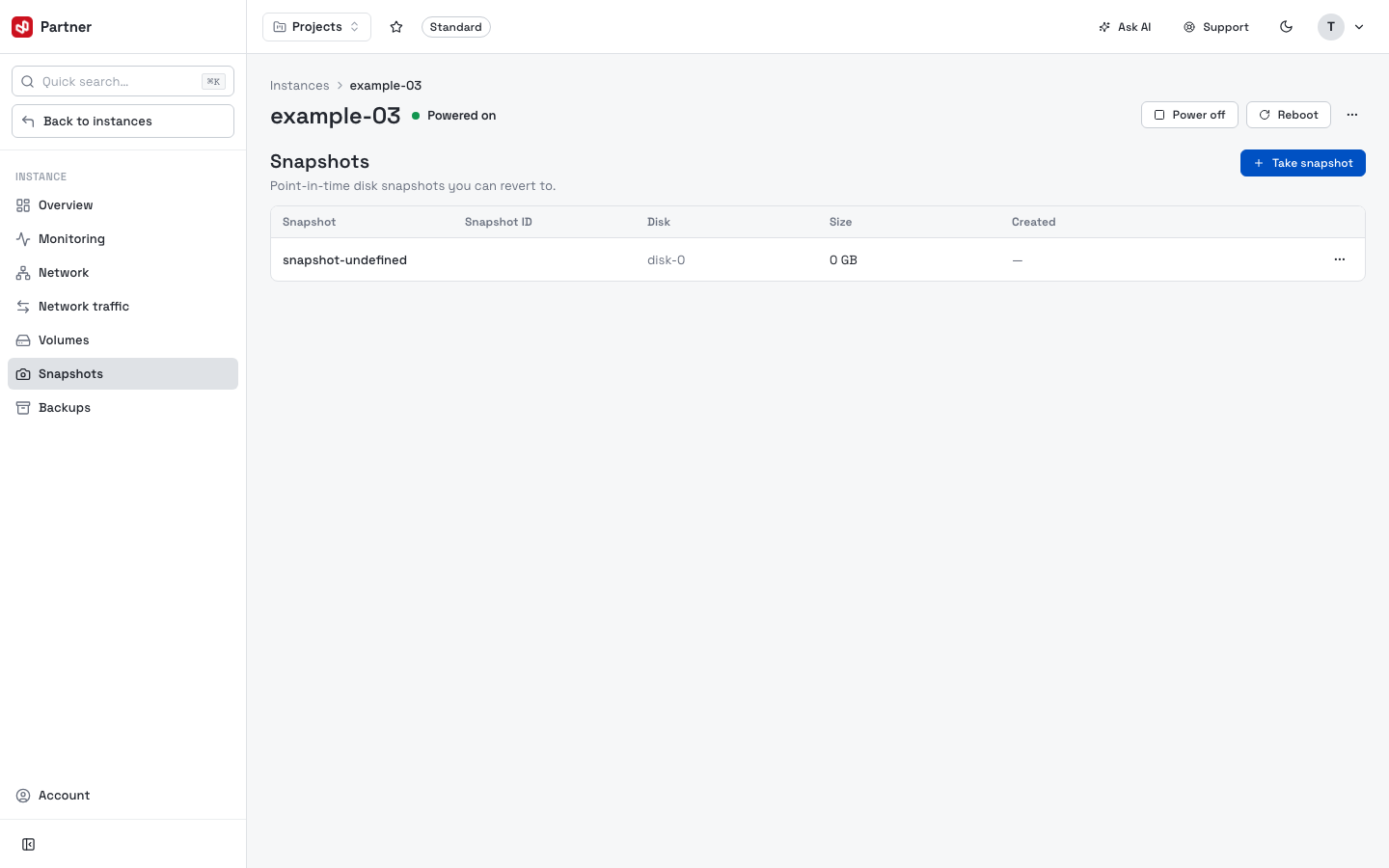
Task: Click the Standard plan badge
Action: 456,27
